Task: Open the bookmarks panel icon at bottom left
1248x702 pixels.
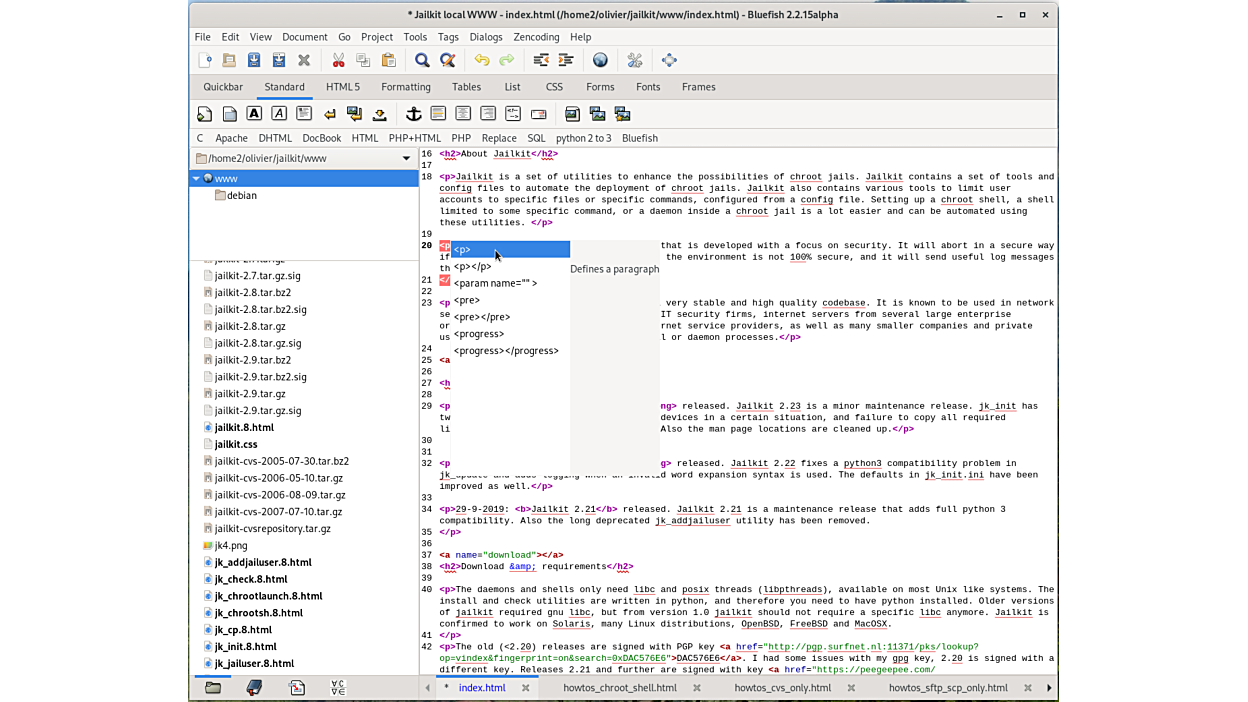Action: click(x=254, y=688)
